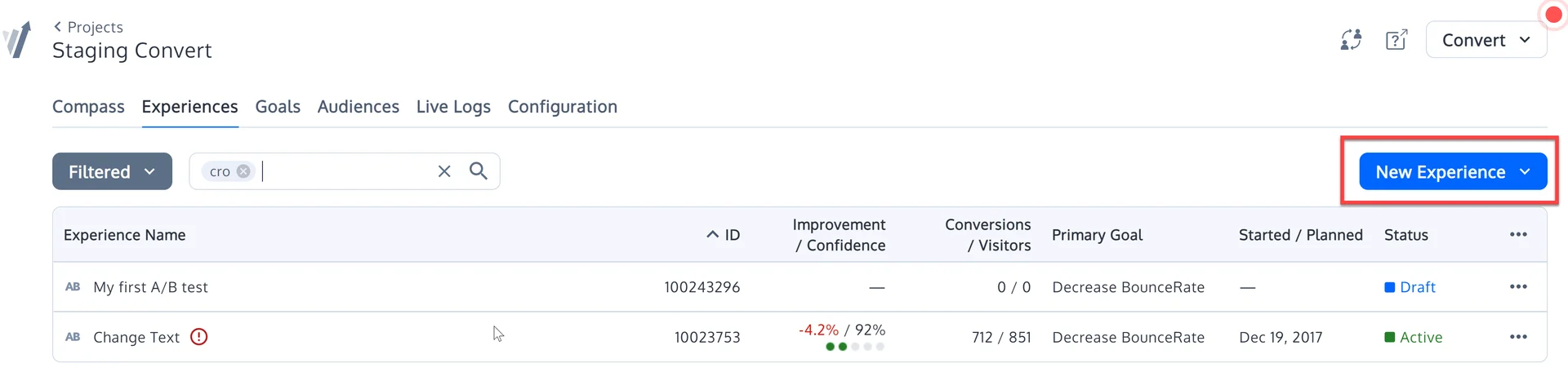Sort by ID column header

724,235
